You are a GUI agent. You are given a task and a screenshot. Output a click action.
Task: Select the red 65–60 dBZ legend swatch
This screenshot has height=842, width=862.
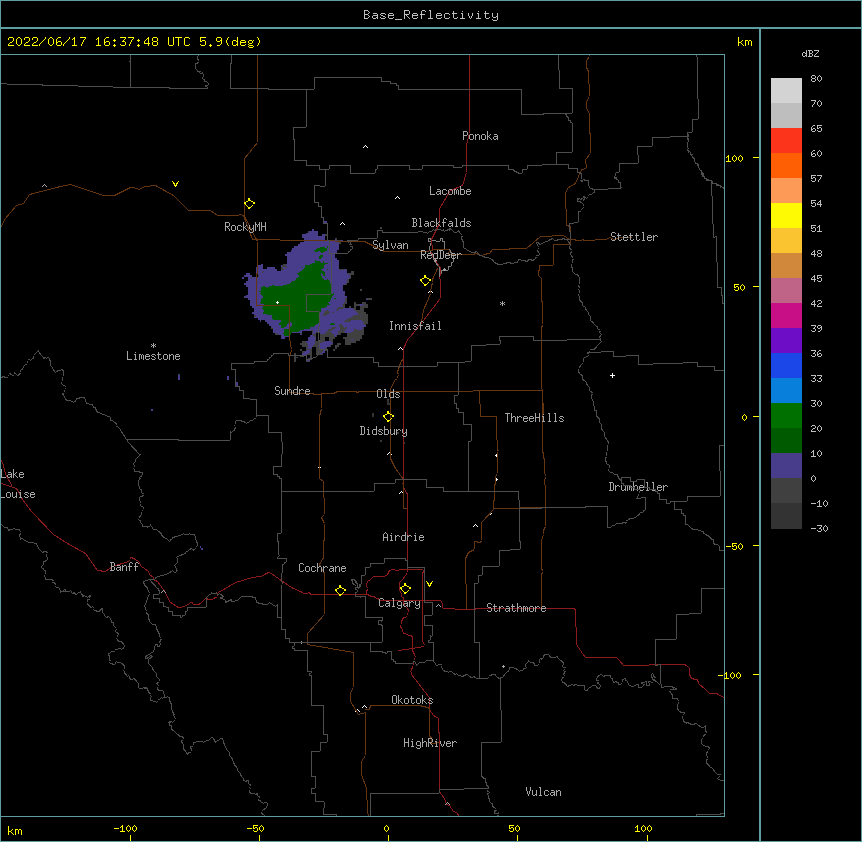click(x=786, y=141)
